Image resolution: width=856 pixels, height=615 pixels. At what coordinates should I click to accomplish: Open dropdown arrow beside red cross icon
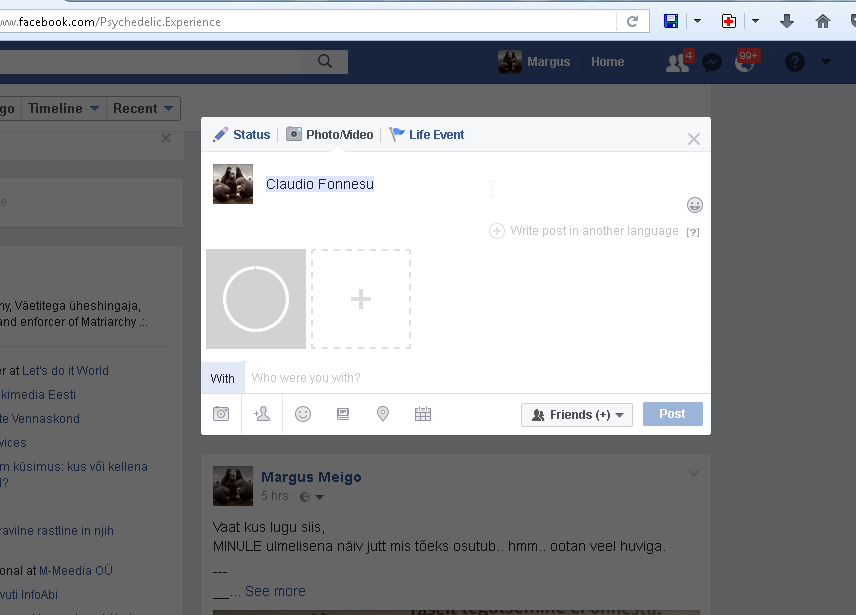(x=756, y=21)
